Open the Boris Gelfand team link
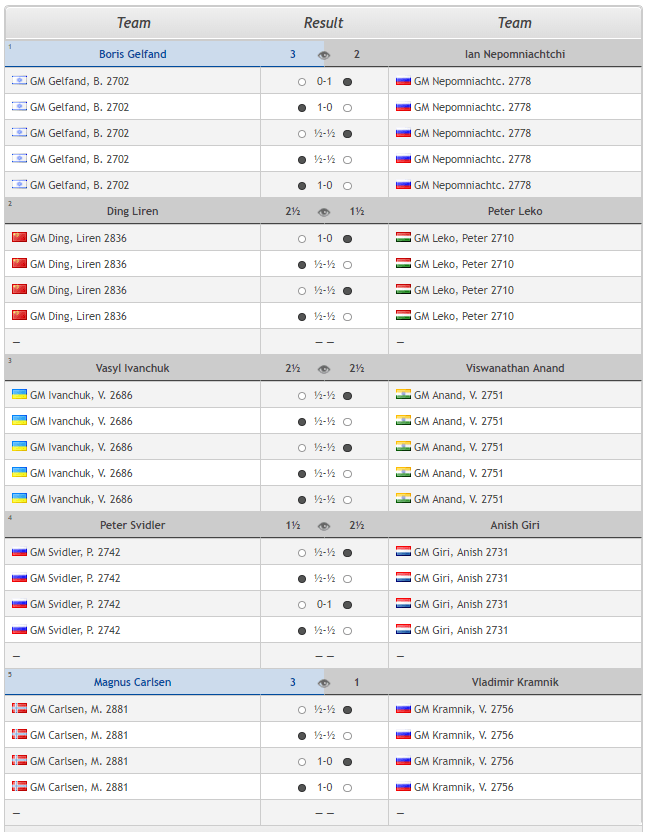This screenshot has width=651, height=832. coord(132,54)
